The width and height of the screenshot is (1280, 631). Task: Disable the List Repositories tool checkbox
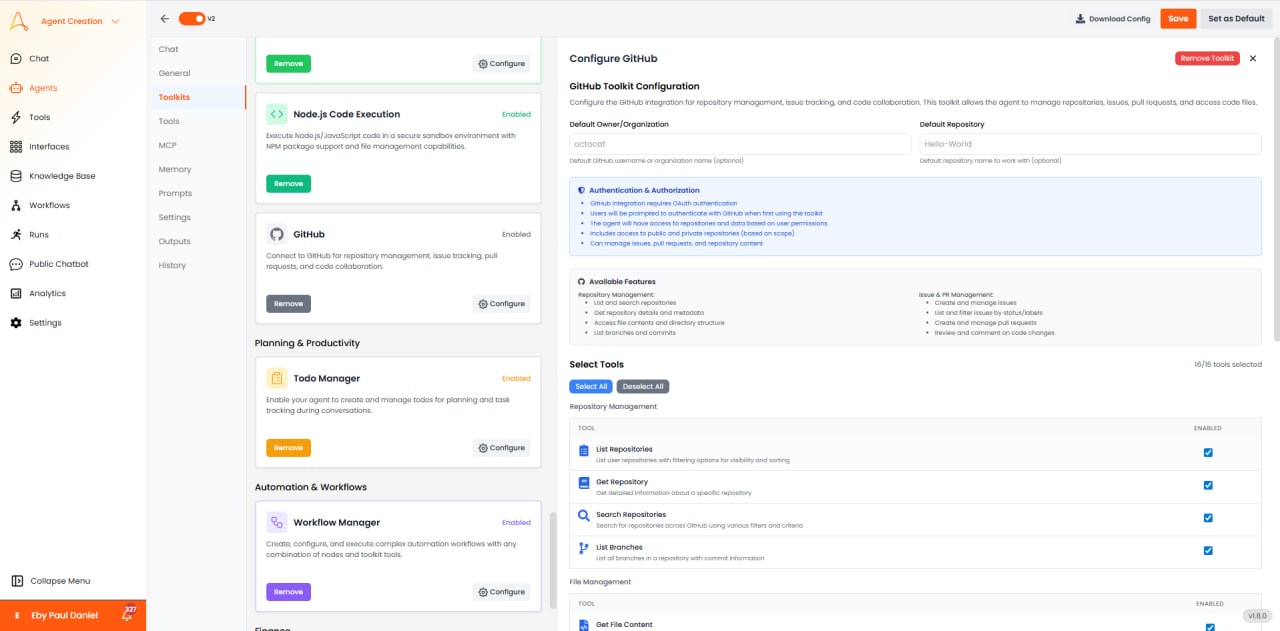click(1207, 452)
